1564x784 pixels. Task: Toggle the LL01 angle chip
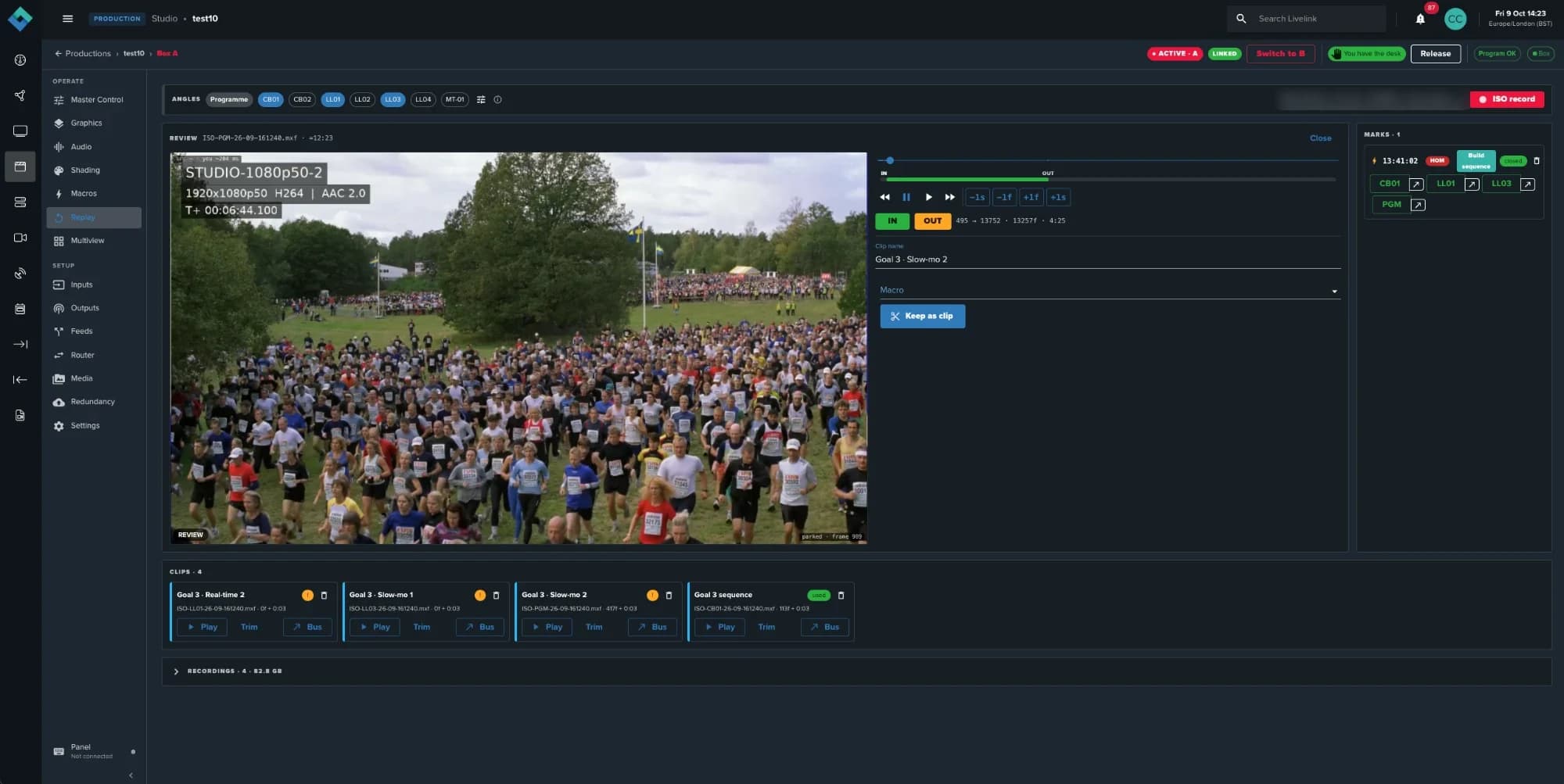pos(333,99)
